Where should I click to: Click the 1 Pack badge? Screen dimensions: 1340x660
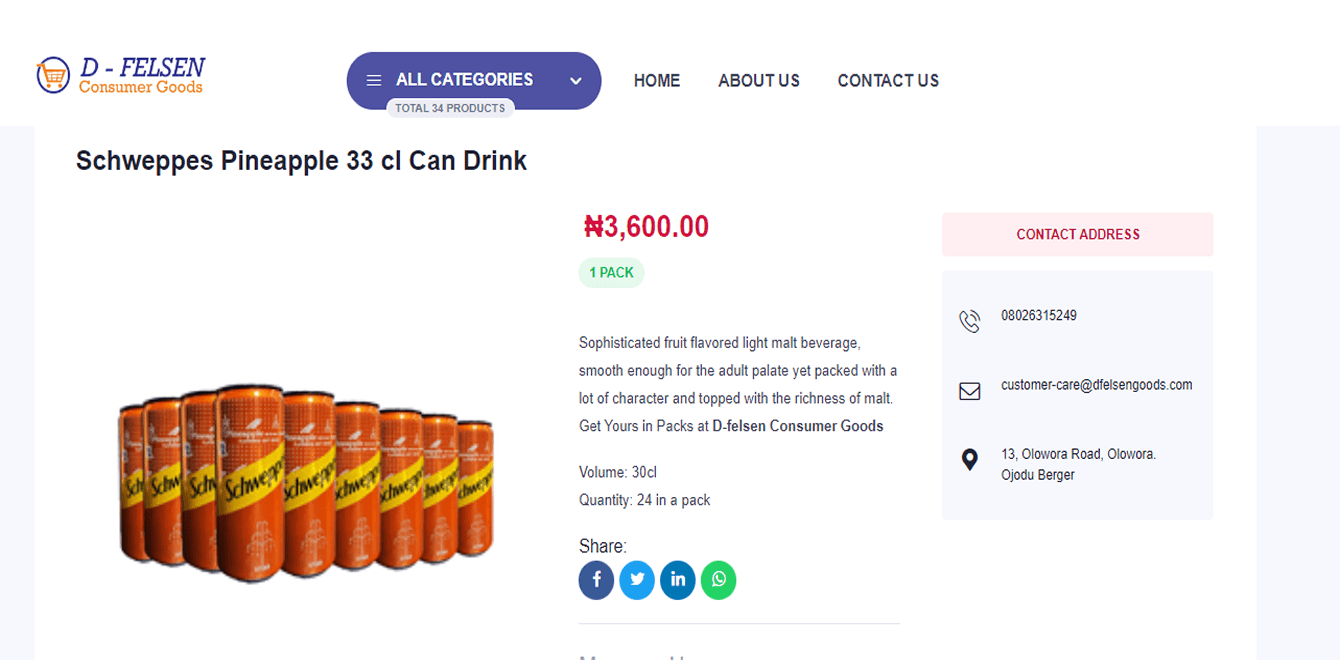[x=611, y=273]
